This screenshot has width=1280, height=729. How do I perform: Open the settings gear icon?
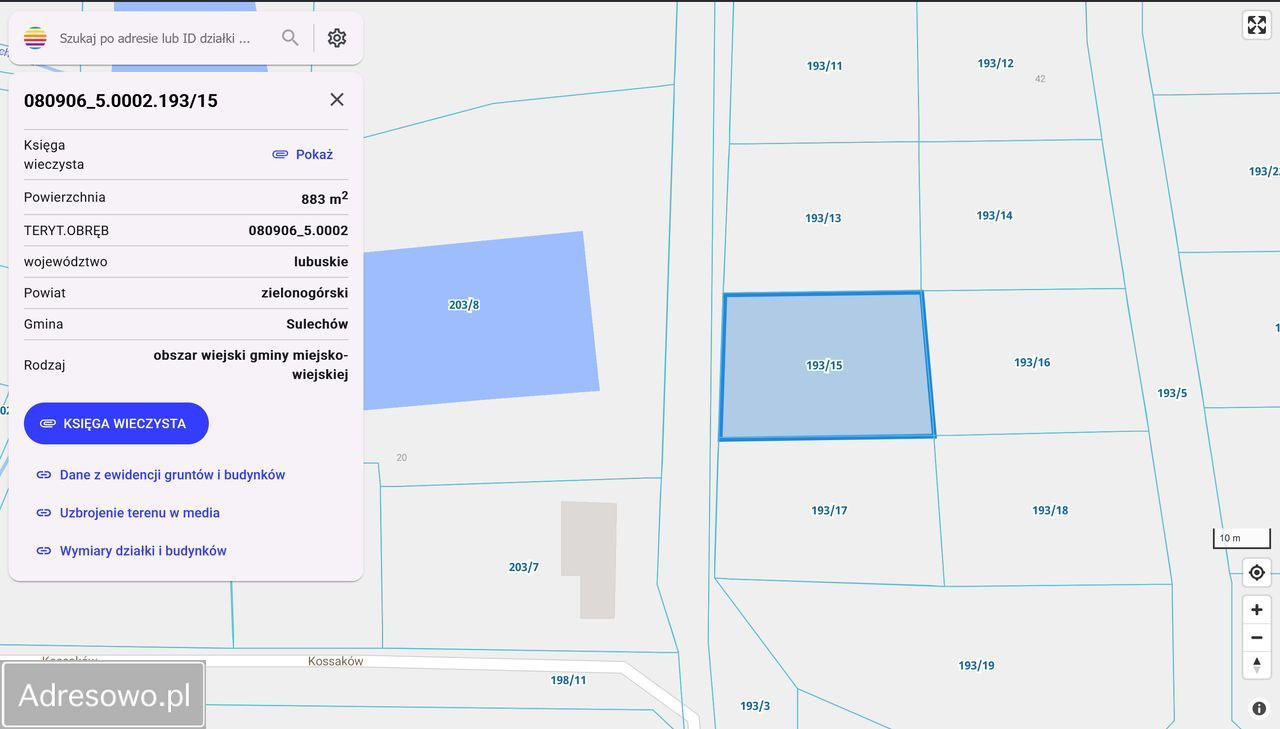click(337, 38)
